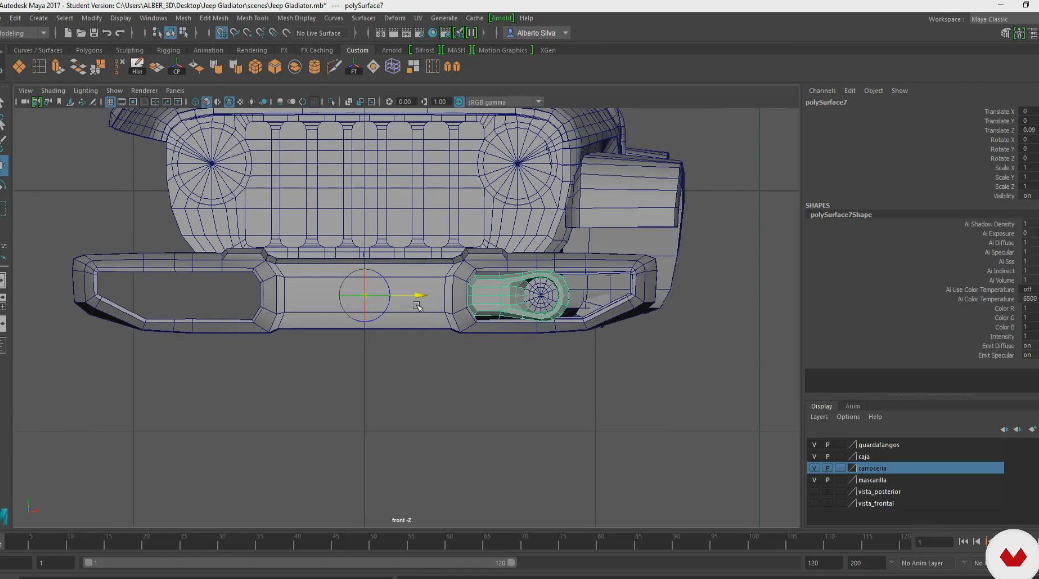Click the CP shelf icon
The width and height of the screenshot is (1039, 579).
click(x=177, y=67)
